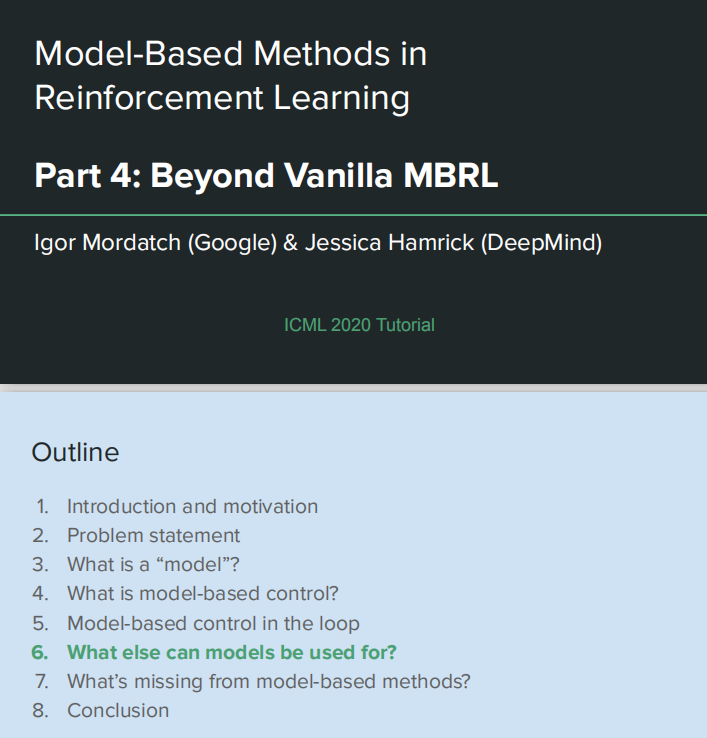Click highlighted item 'What else can models be used for?'

(232, 652)
